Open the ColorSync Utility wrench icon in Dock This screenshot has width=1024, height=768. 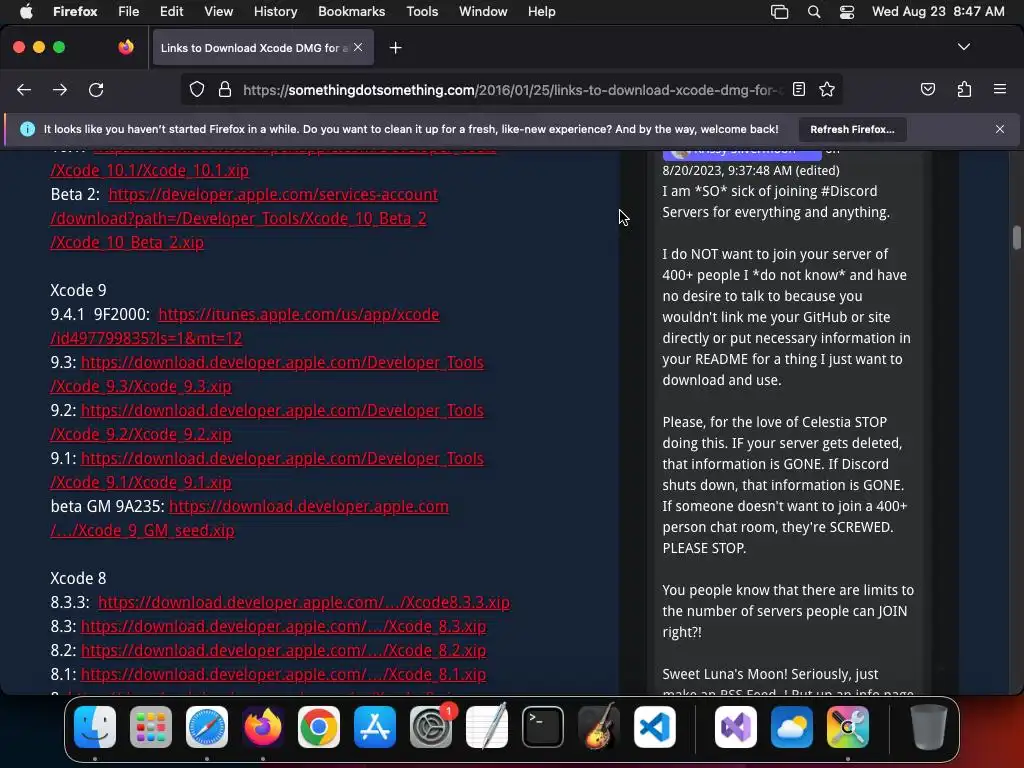pyautogui.click(x=848, y=726)
